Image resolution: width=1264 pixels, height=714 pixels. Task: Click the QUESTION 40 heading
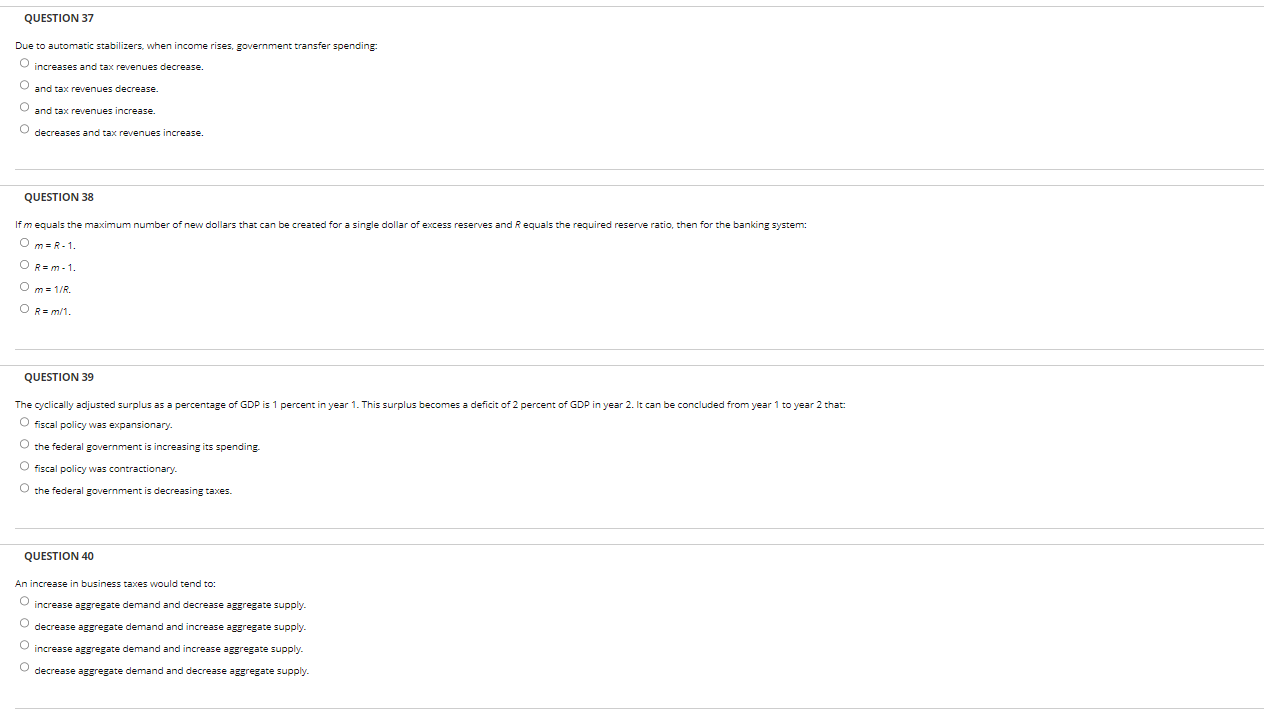[59, 556]
